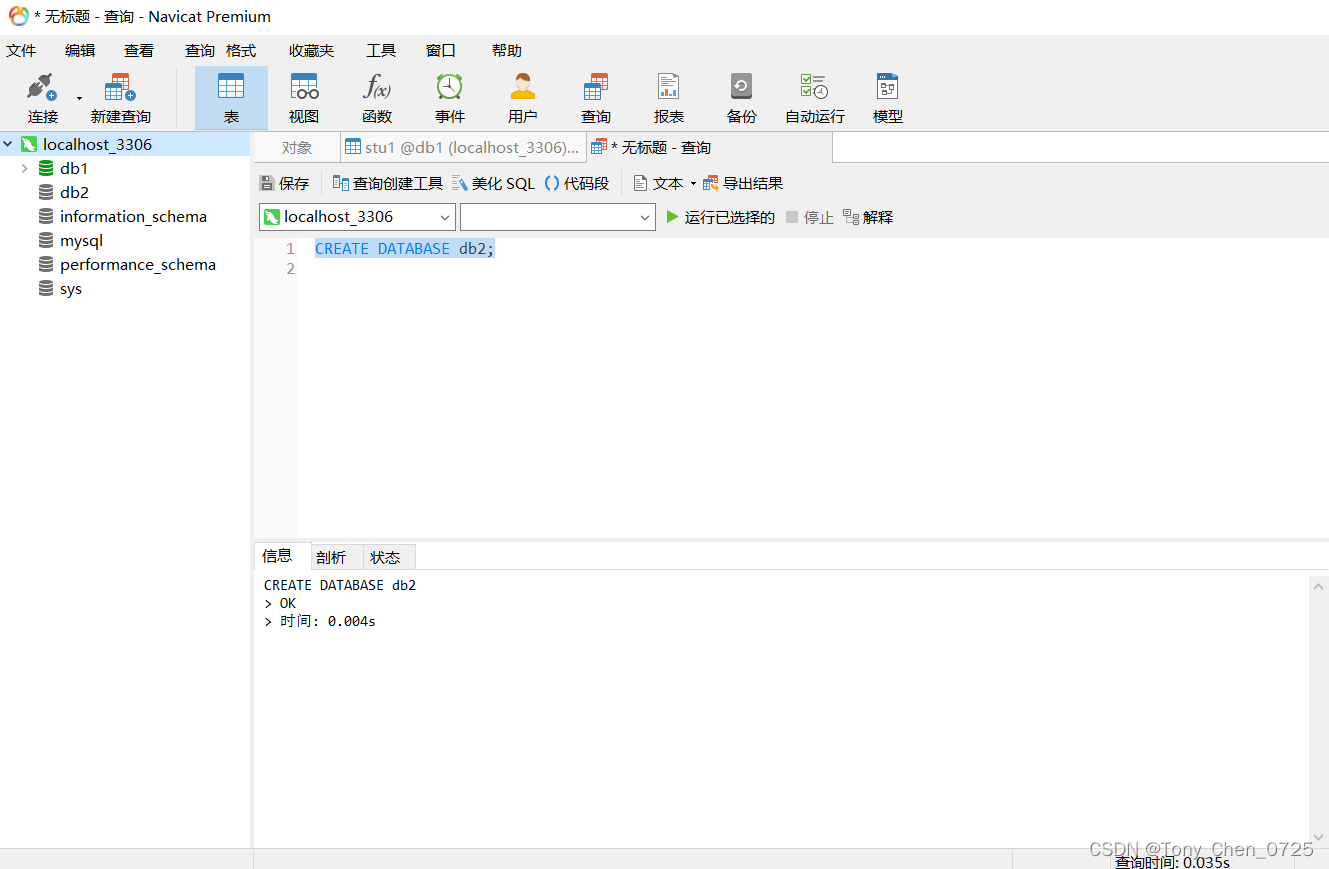Viewport: 1329px width, 869px height.
Task: Select performance_schema database in tree
Action: click(x=137, y=264)
